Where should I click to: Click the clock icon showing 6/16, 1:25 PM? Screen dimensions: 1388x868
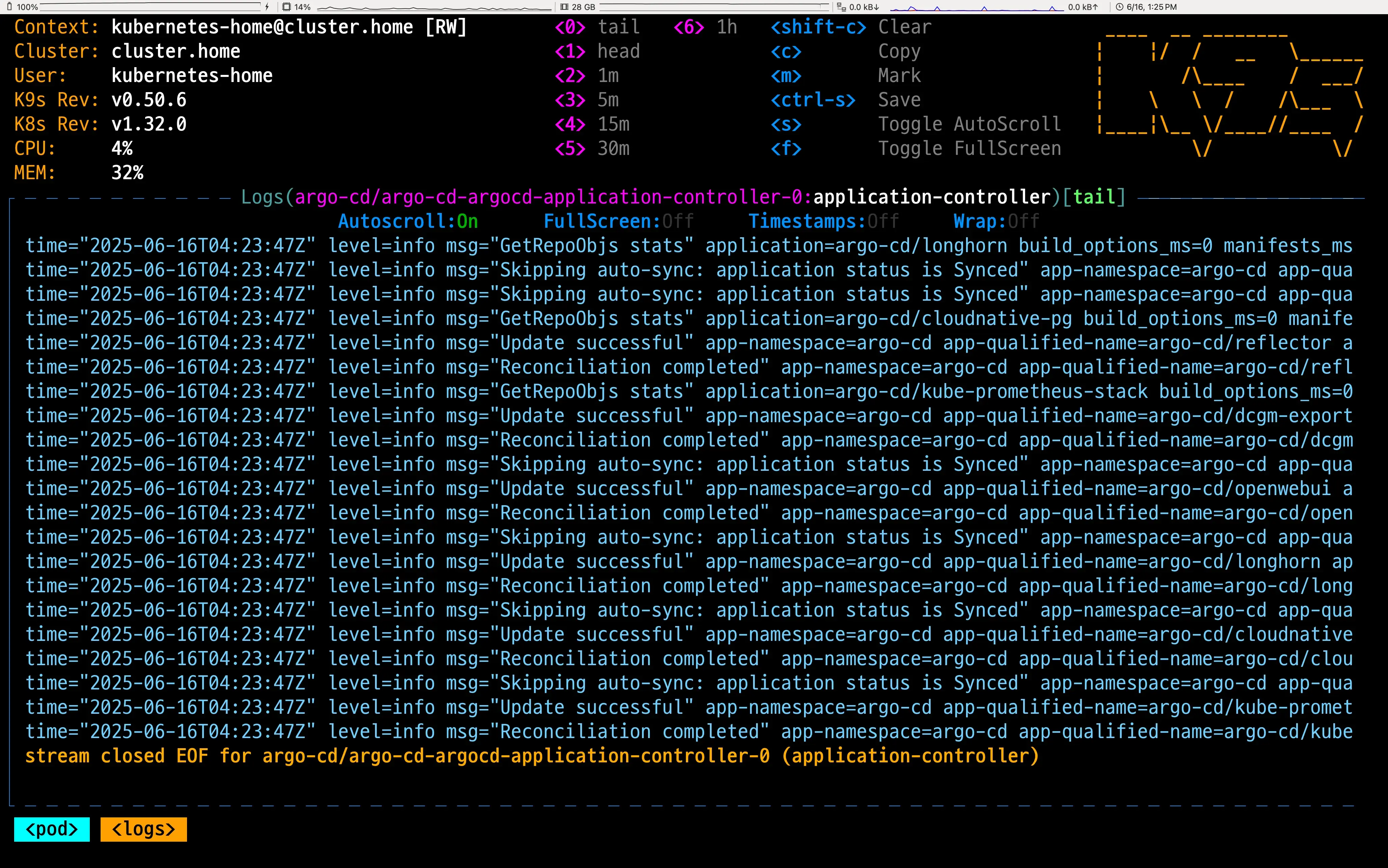tap(1119, 7)
